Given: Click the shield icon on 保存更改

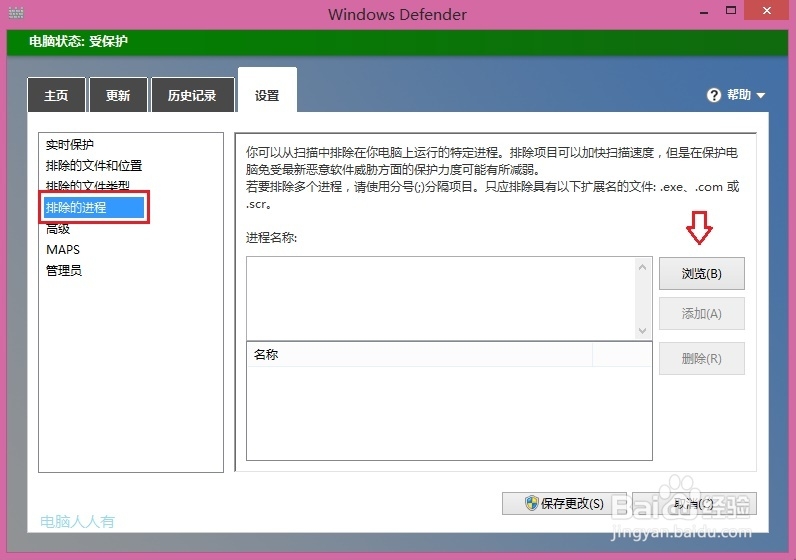Looking at the screenshot, I should click(x=532, y=503).
